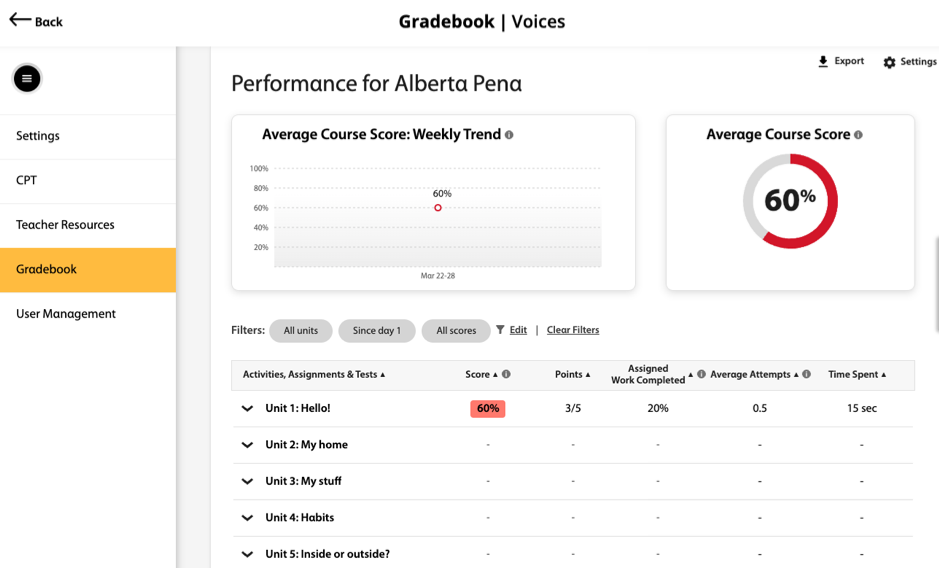Click the hamburger menu icon in sidebar
The height and width of the screenshot is (568, 939).
pyautogui.click(x=27, y=78)
